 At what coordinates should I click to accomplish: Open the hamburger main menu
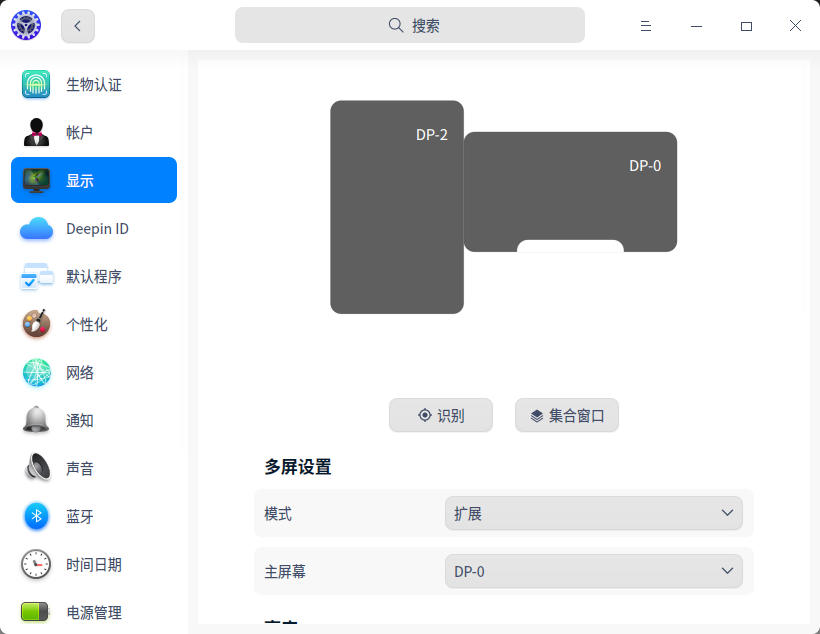(646, 26)
